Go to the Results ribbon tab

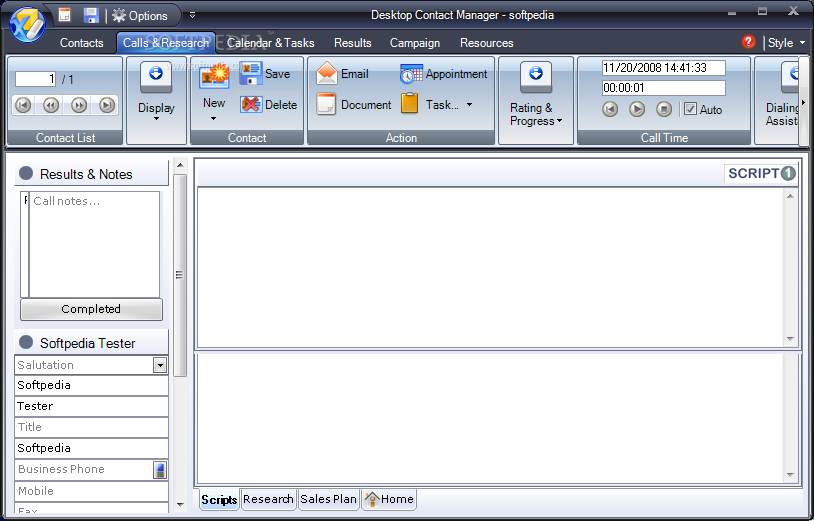tap(352, 43)
